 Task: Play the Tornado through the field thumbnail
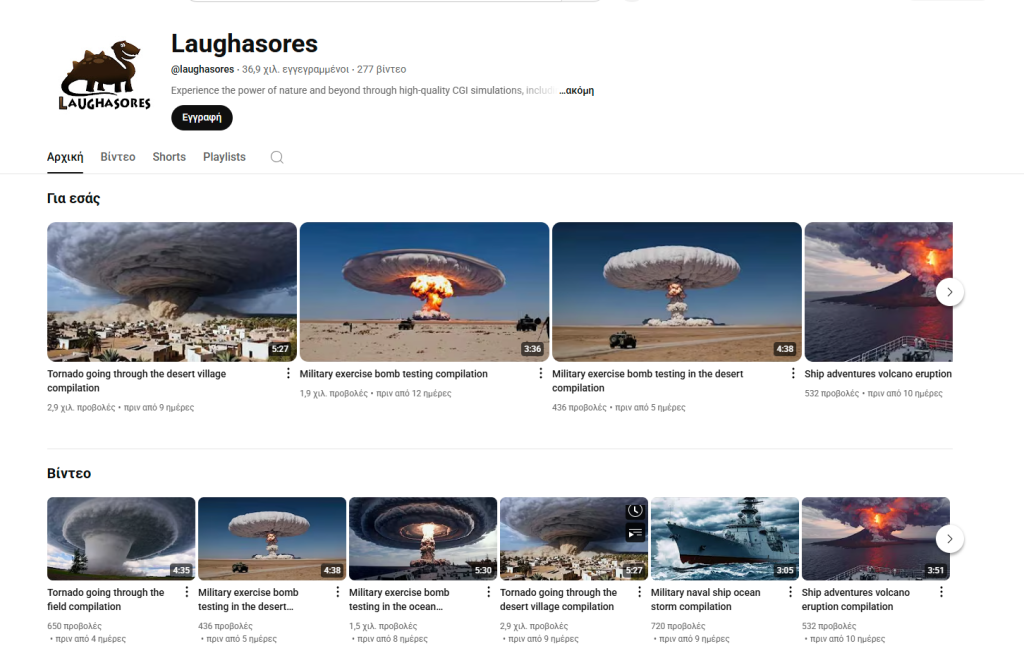121,539
